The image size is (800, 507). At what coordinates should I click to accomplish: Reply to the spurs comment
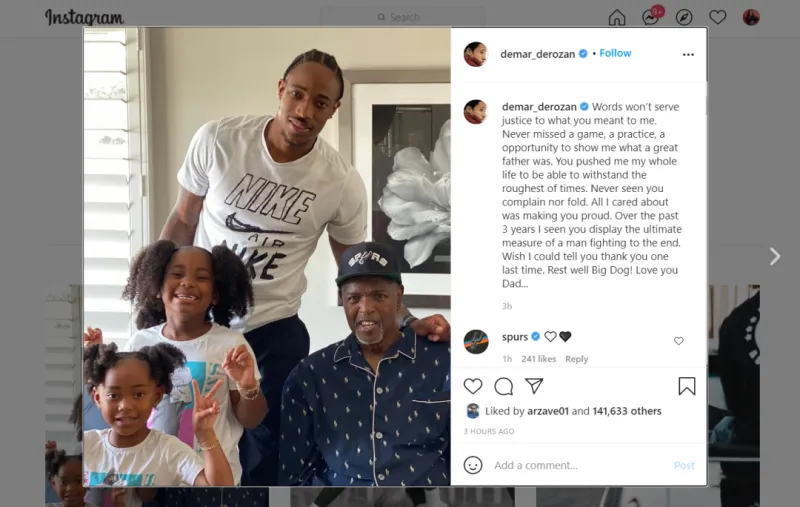[x=577, y=359]
